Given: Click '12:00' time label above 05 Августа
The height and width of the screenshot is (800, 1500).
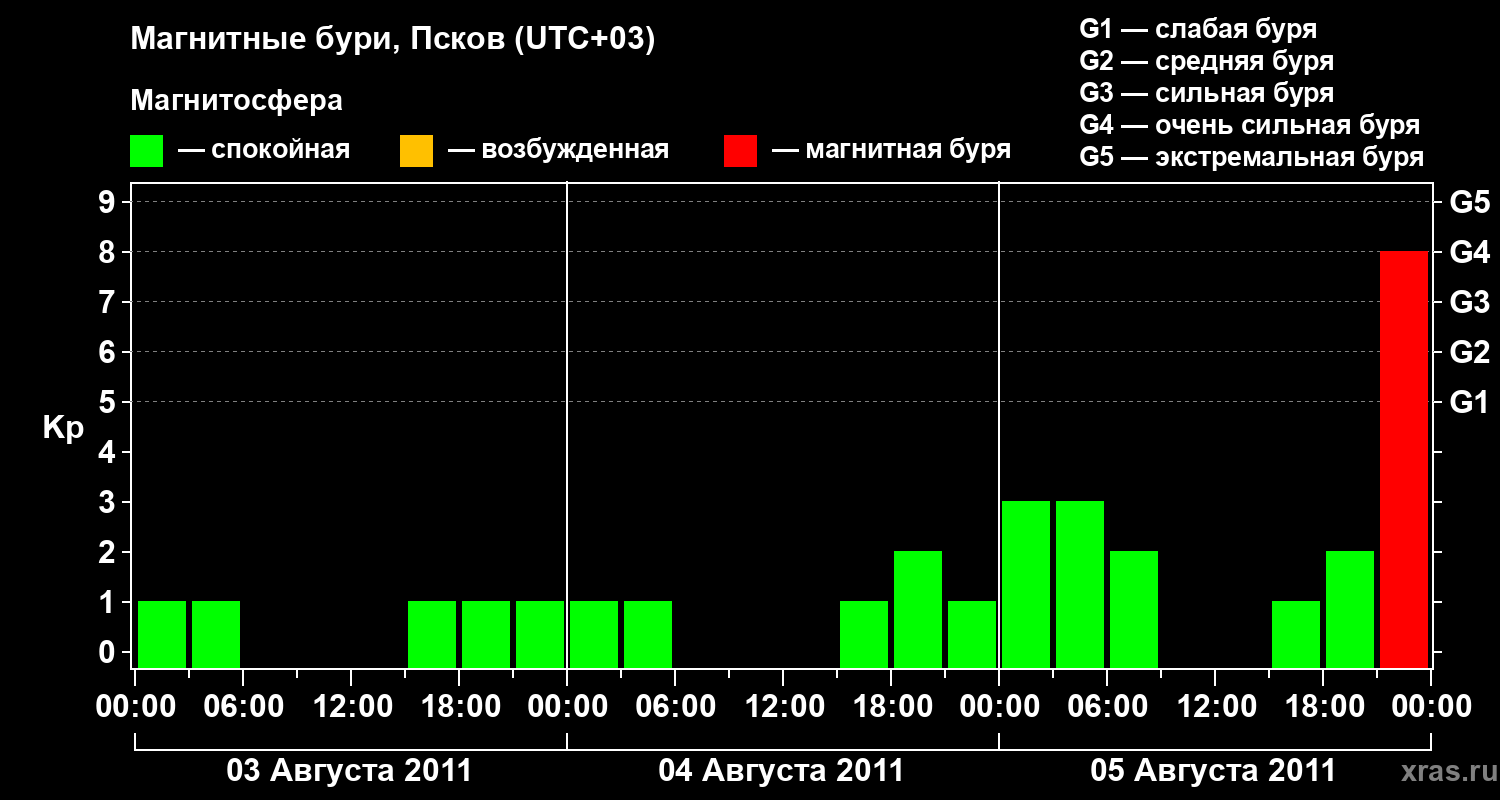Looking at the screenshot, I should 1215,707.
